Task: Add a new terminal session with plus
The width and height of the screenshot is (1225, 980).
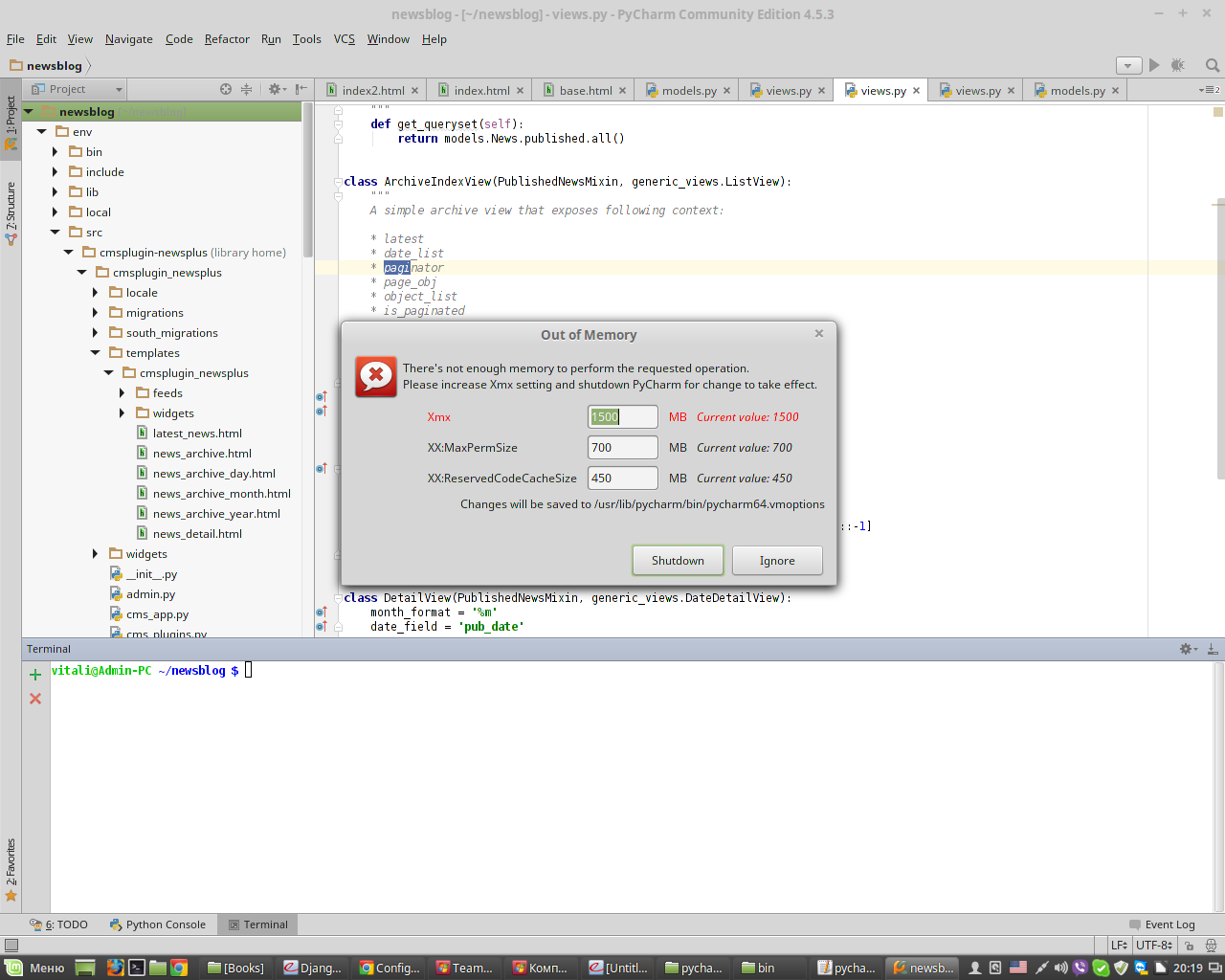Action: pyautogui.click(x=35, y=675)
